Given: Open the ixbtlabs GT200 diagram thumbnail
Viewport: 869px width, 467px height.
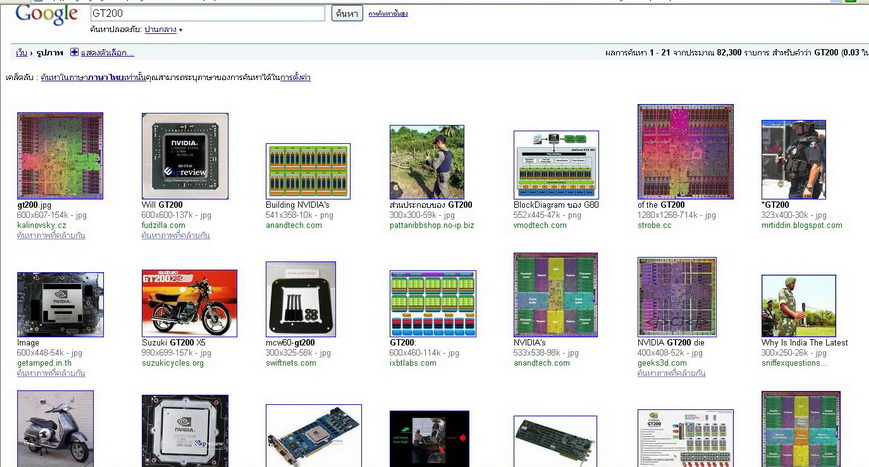Looking at the screenshot, I should pyautogui.click(x=433, y=304).
